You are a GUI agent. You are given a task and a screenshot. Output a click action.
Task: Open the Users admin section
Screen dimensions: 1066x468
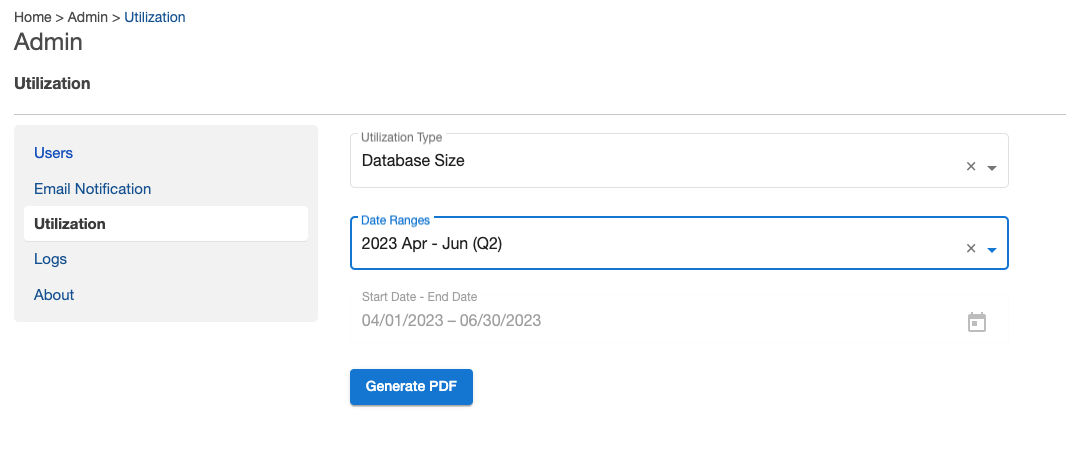(53, 153)
